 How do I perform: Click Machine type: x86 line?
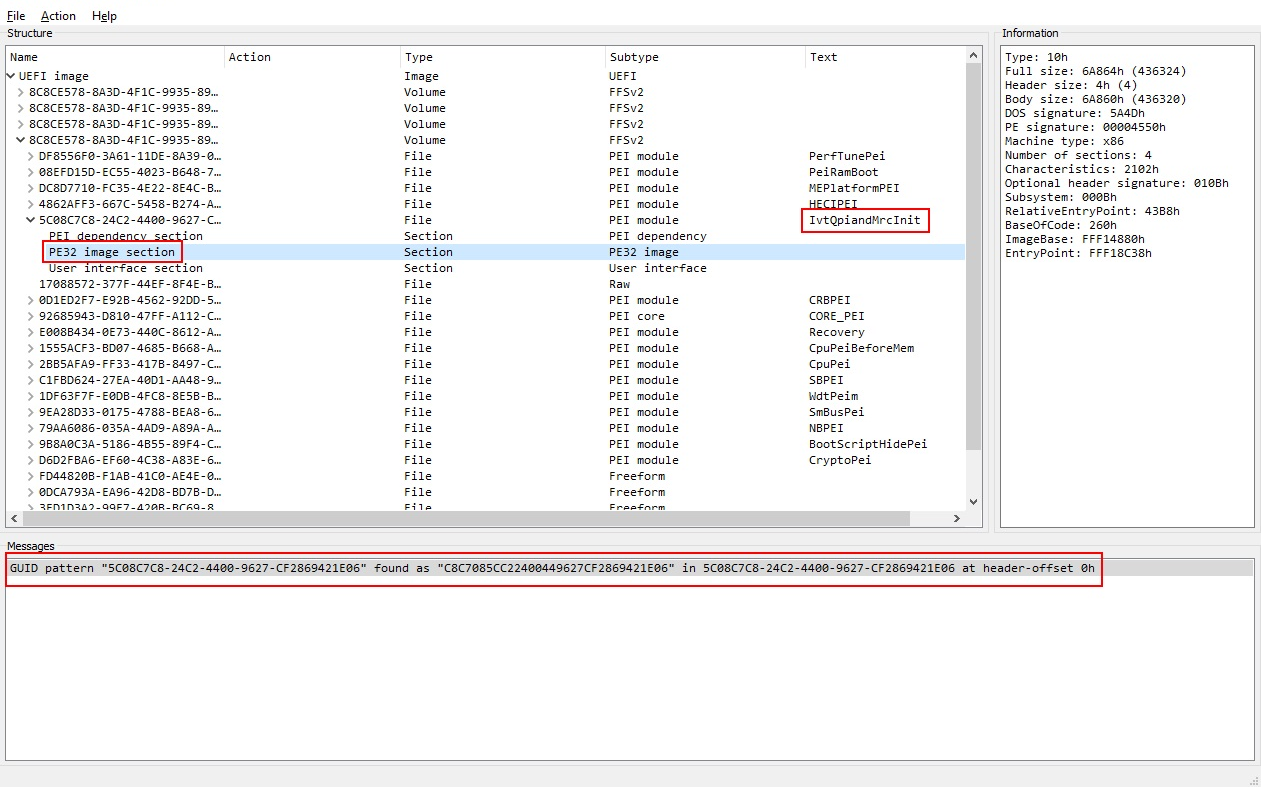pos(1064,141)
